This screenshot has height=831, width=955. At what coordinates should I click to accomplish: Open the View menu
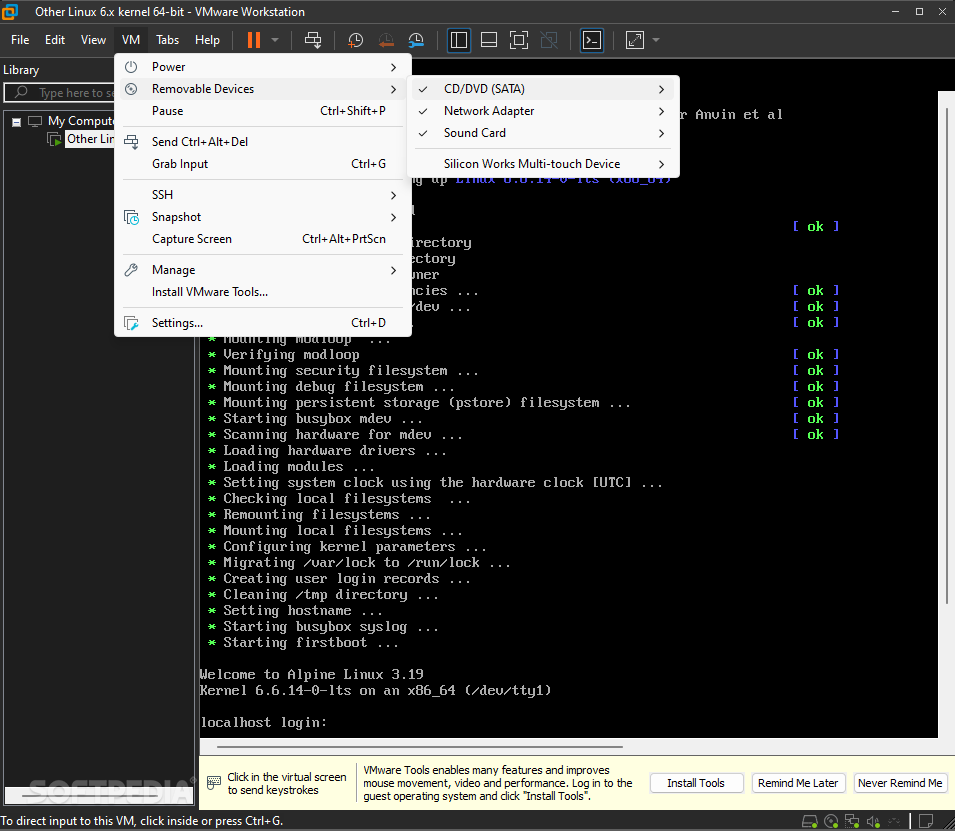pyautogui.click(x=93, y=40)
